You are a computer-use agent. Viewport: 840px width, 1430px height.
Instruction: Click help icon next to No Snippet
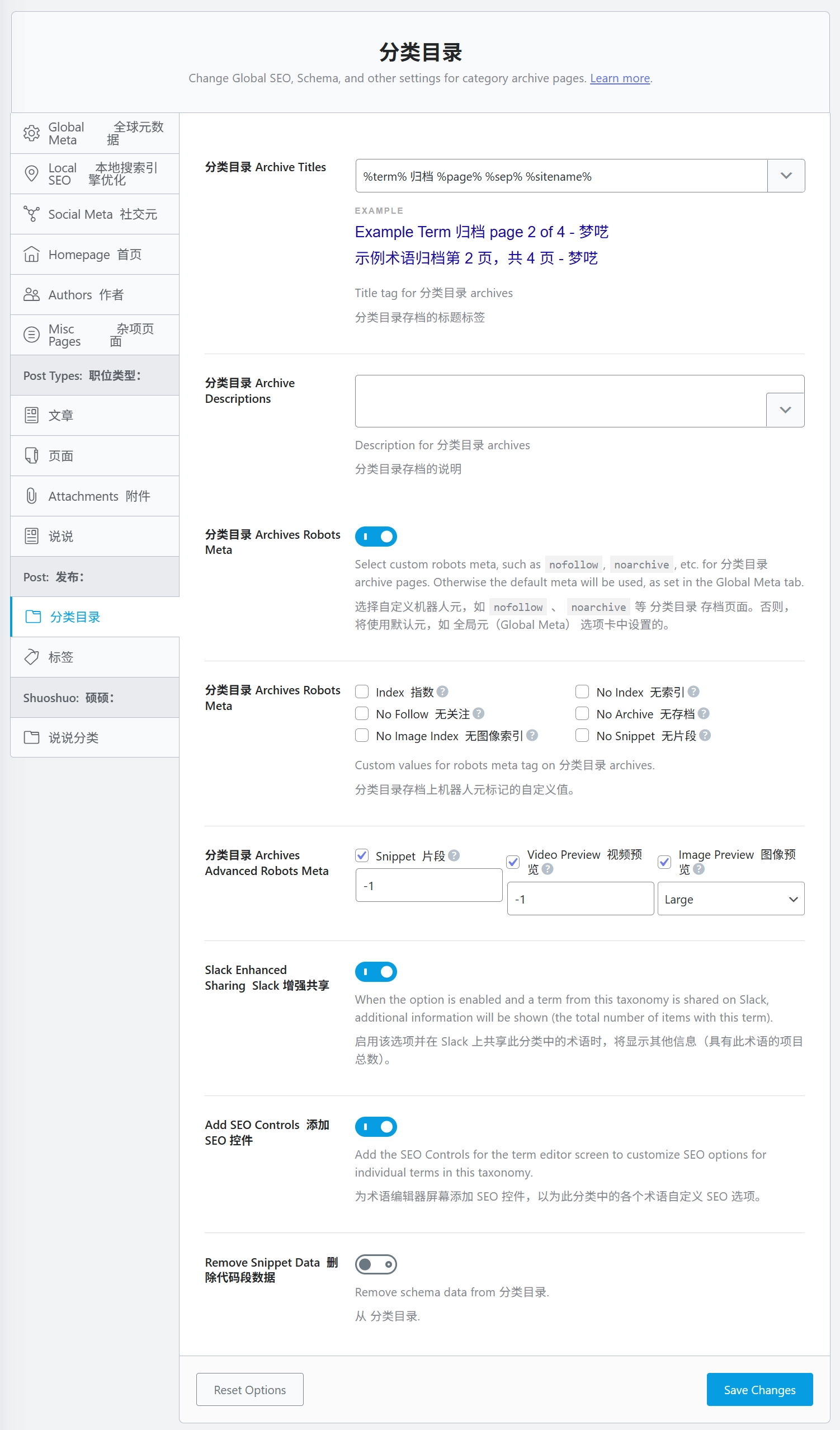(x=705, y=736)
